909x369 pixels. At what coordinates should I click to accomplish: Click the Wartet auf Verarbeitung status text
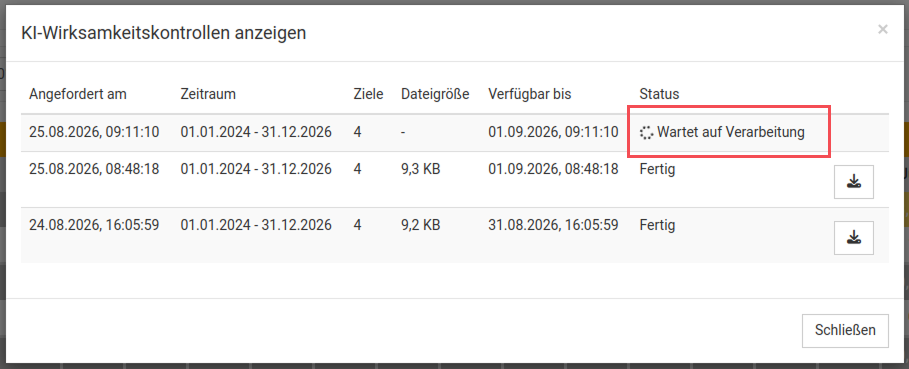pos(730,132)
